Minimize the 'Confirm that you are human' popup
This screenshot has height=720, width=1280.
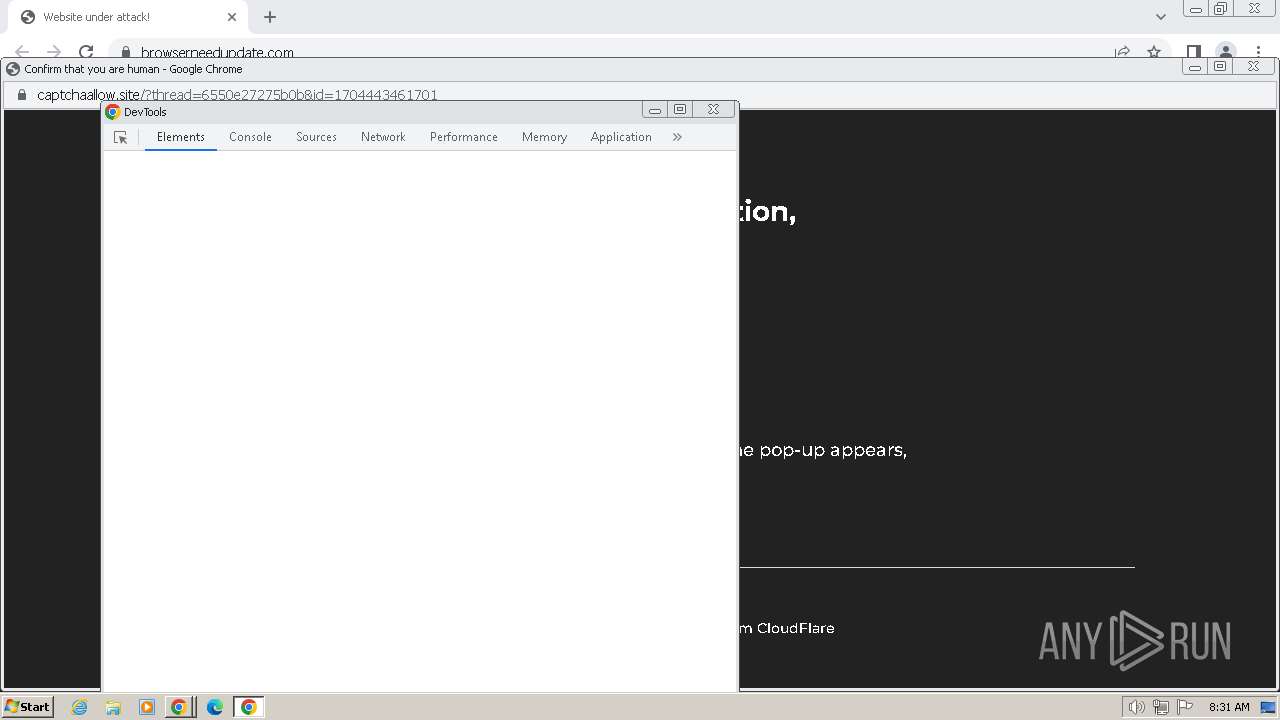click(x=1195, y=67)
